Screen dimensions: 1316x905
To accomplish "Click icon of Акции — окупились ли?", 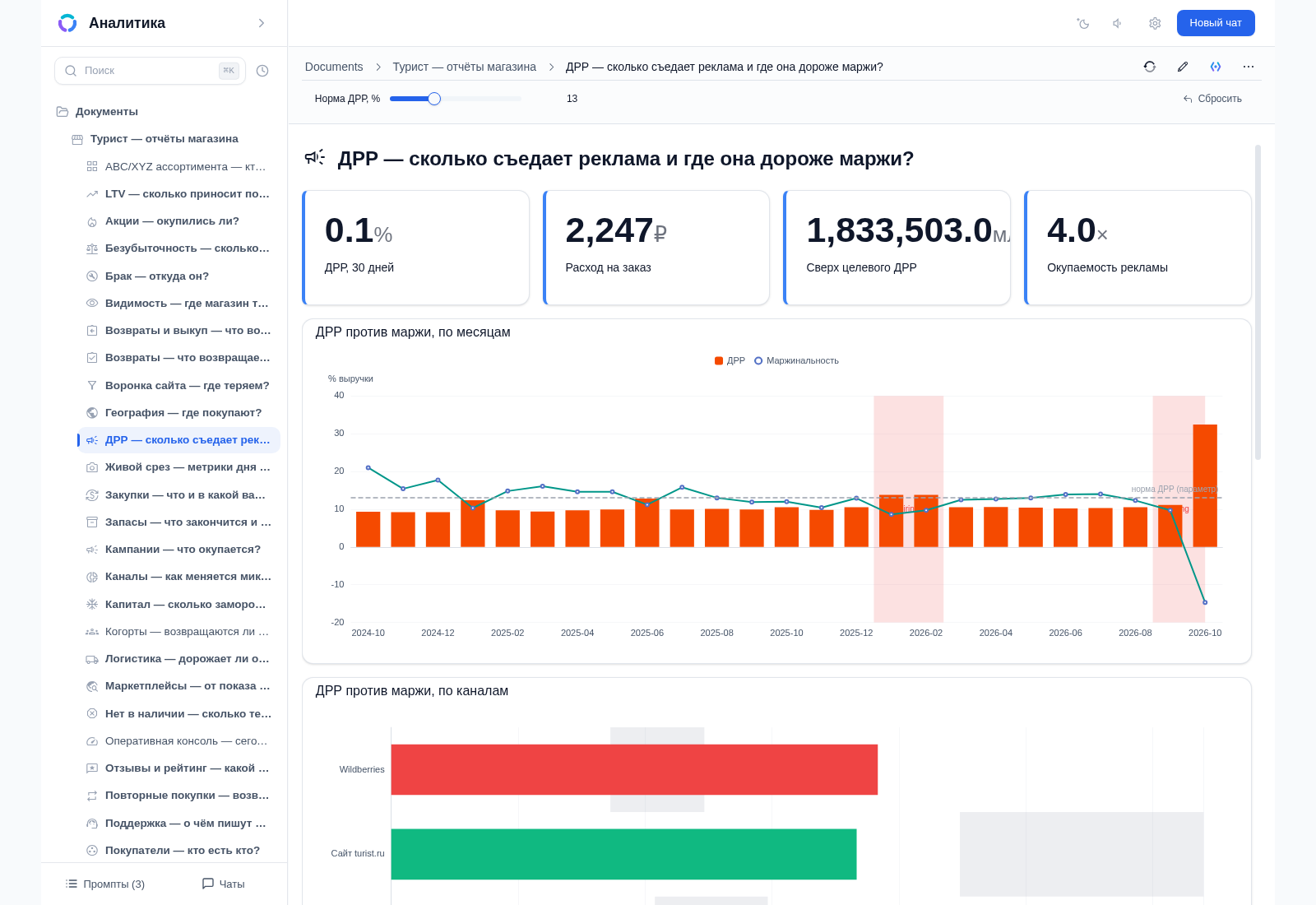I will coord(92,221).
